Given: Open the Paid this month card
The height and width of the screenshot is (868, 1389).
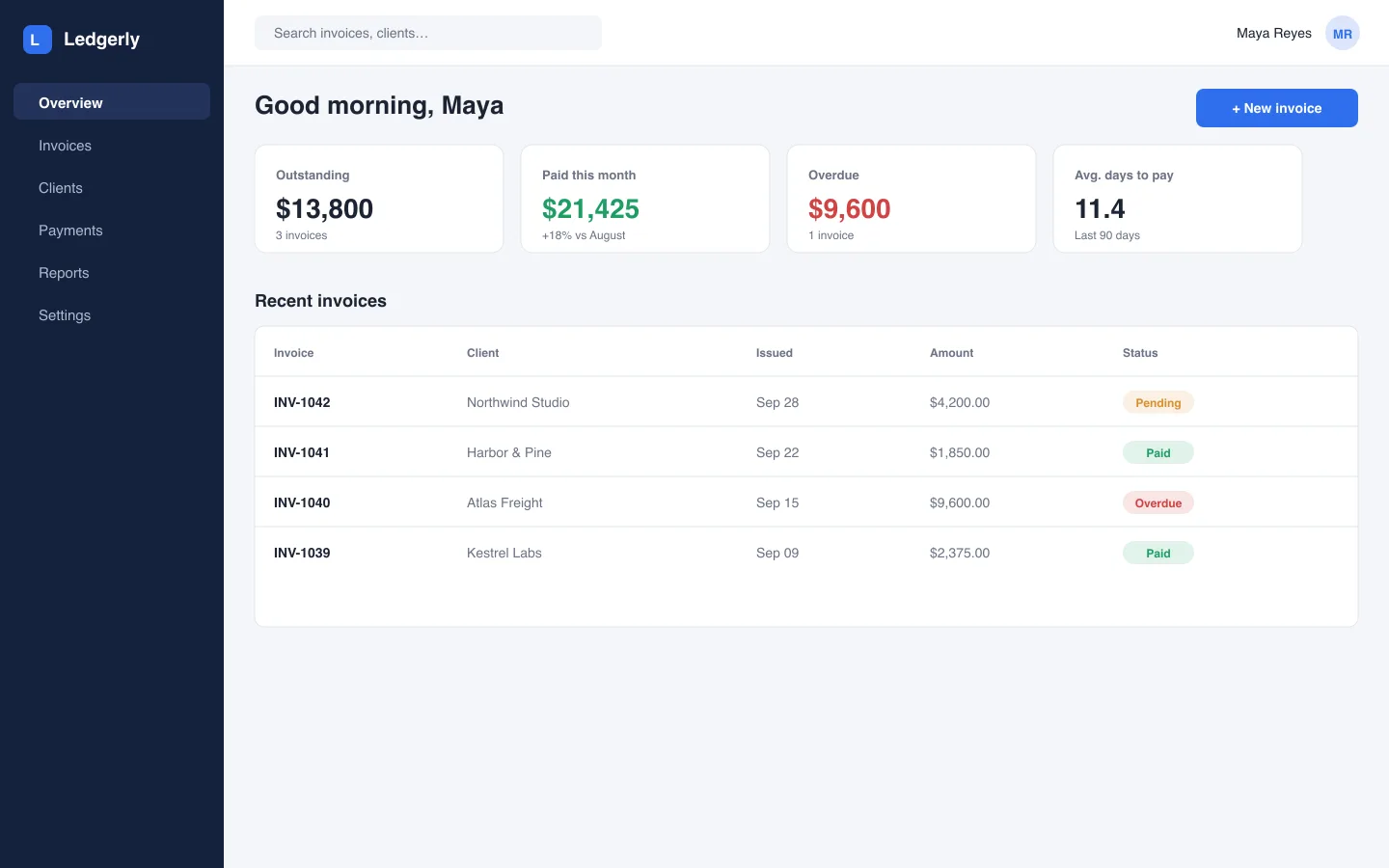Looking at the screenshot, I should pos(645,199).
